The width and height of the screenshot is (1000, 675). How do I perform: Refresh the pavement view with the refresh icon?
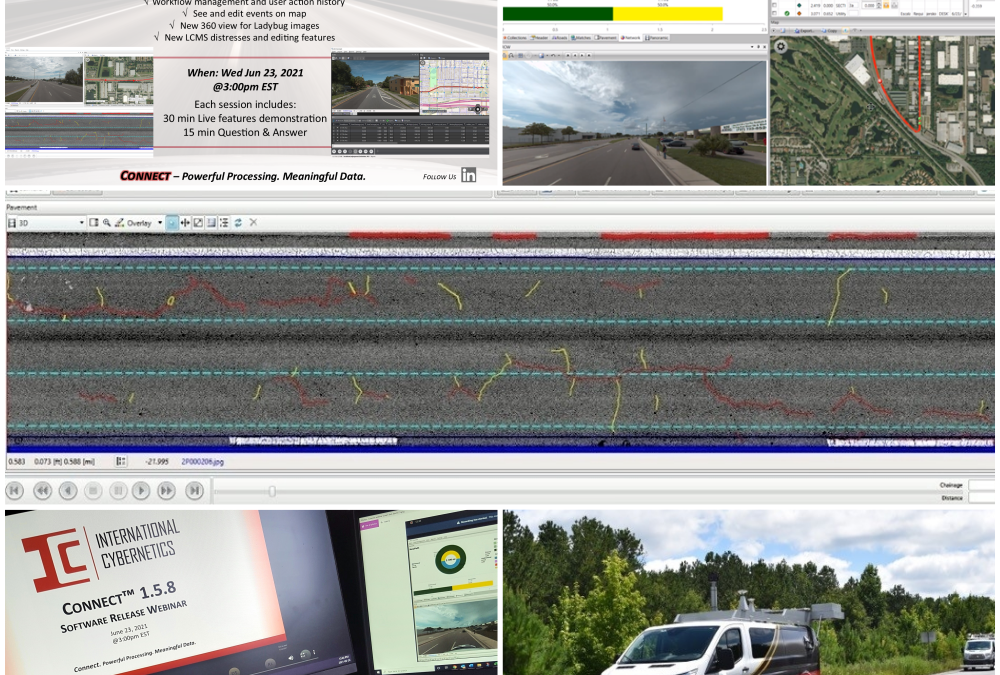(237, 222)
